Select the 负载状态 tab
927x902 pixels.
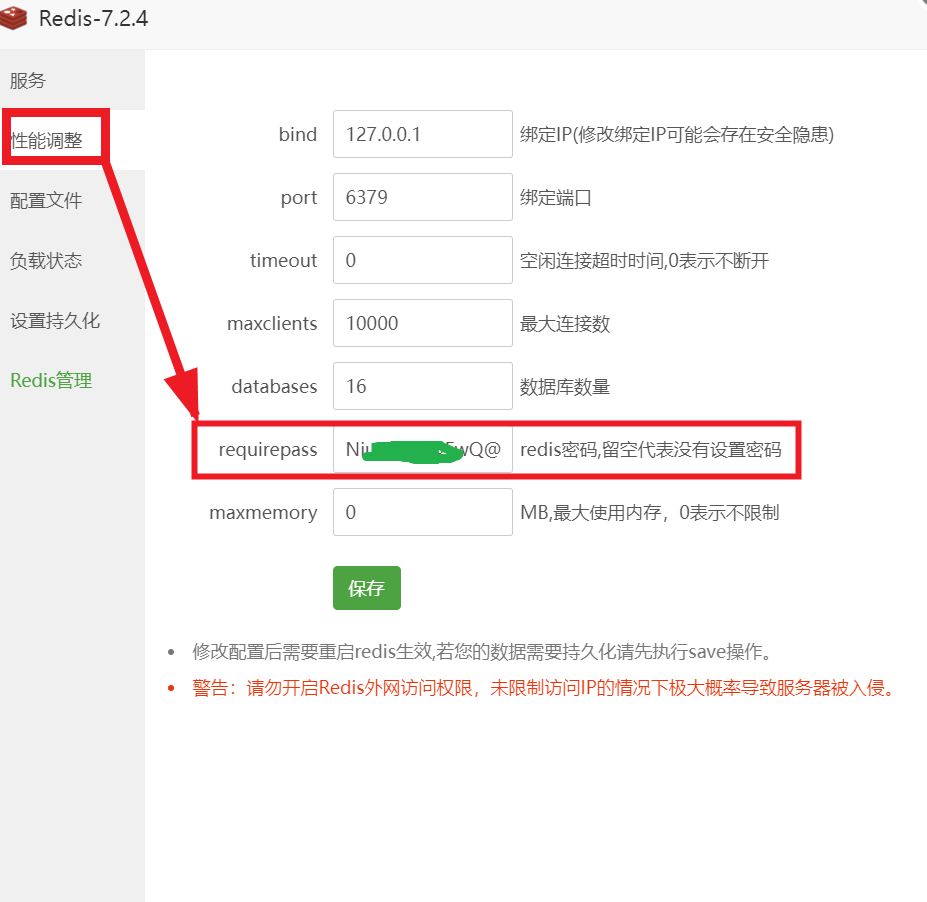46,261
